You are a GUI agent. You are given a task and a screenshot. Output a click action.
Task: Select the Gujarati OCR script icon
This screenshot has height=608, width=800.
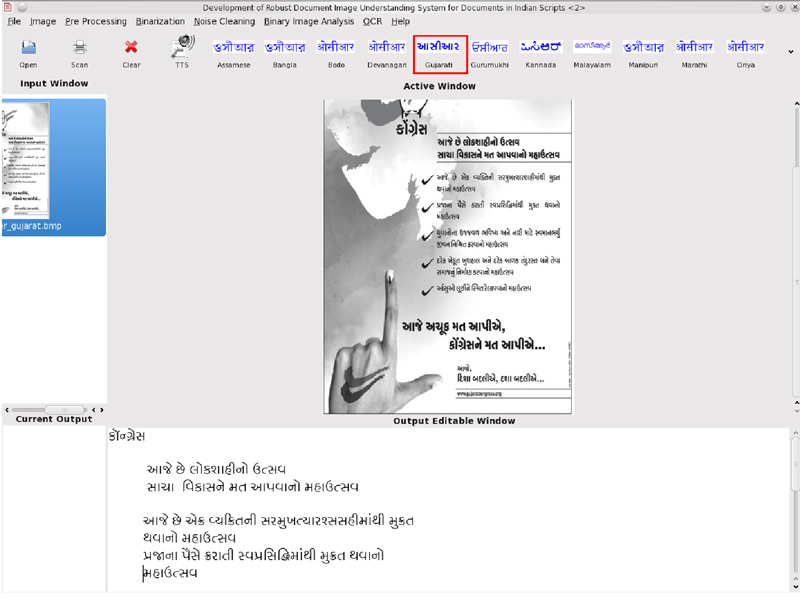(x=439, y=51)
